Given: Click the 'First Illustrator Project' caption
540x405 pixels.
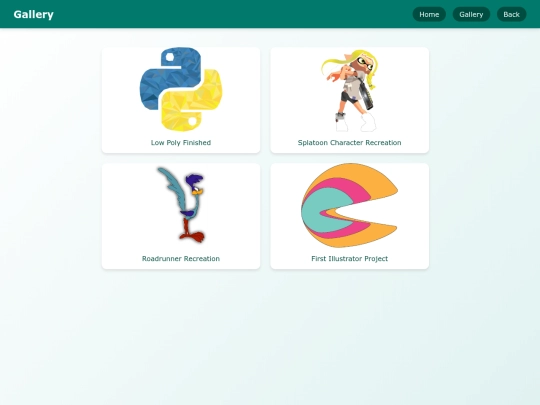Looking at the screenshot, I should coord(350,259).
